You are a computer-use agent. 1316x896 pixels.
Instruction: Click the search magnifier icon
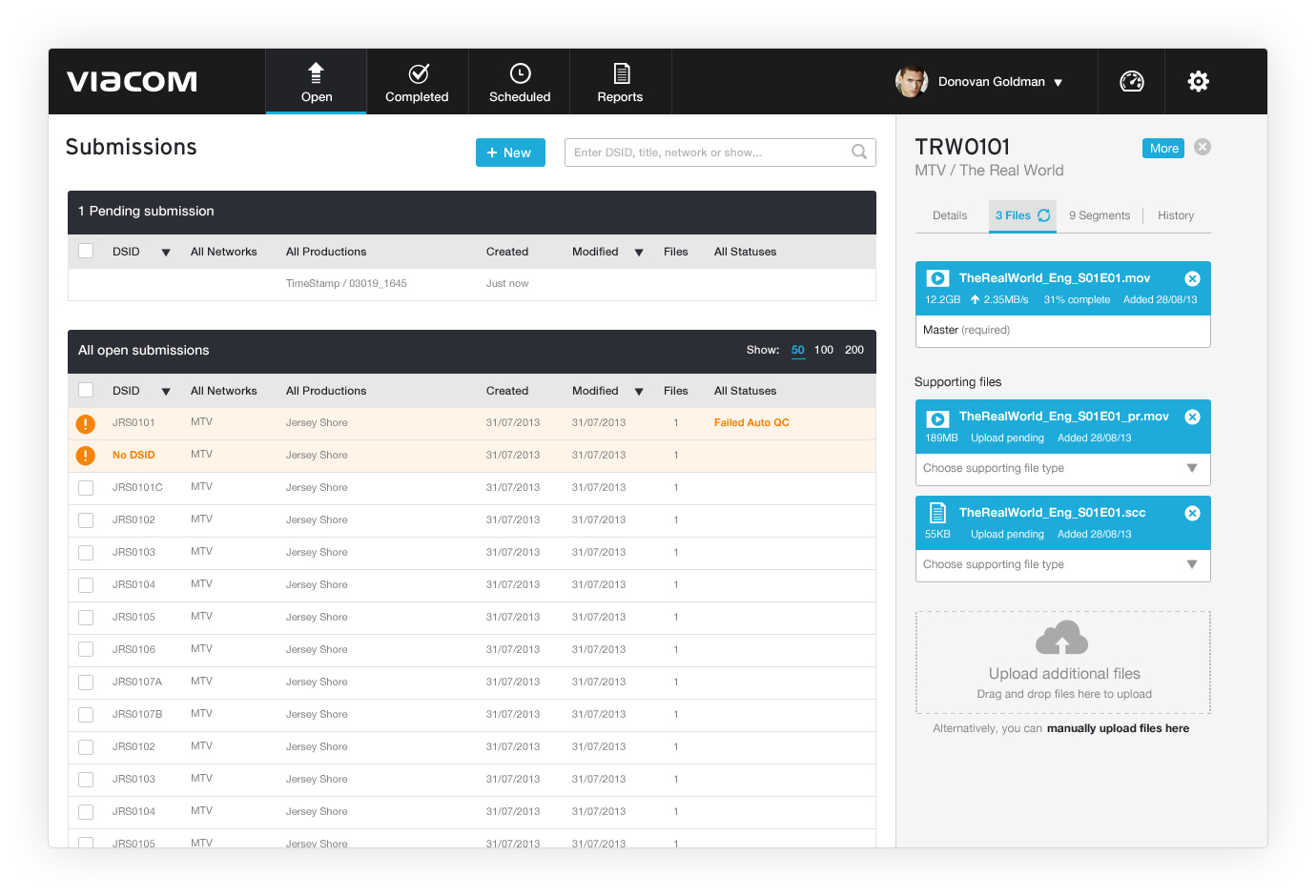[859, 152]
